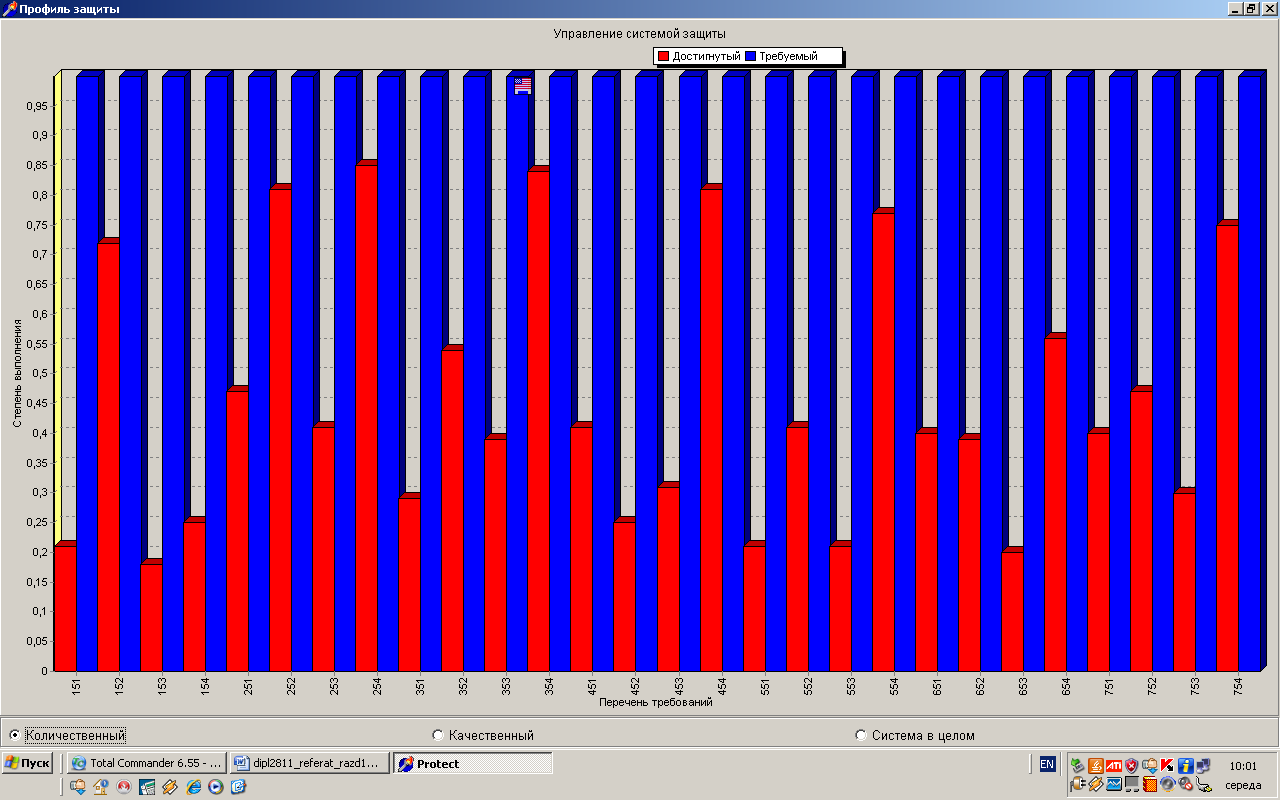The image size is (1280, 800).
Task: Click the red bar for requirement 254
Action: (365, 420)
